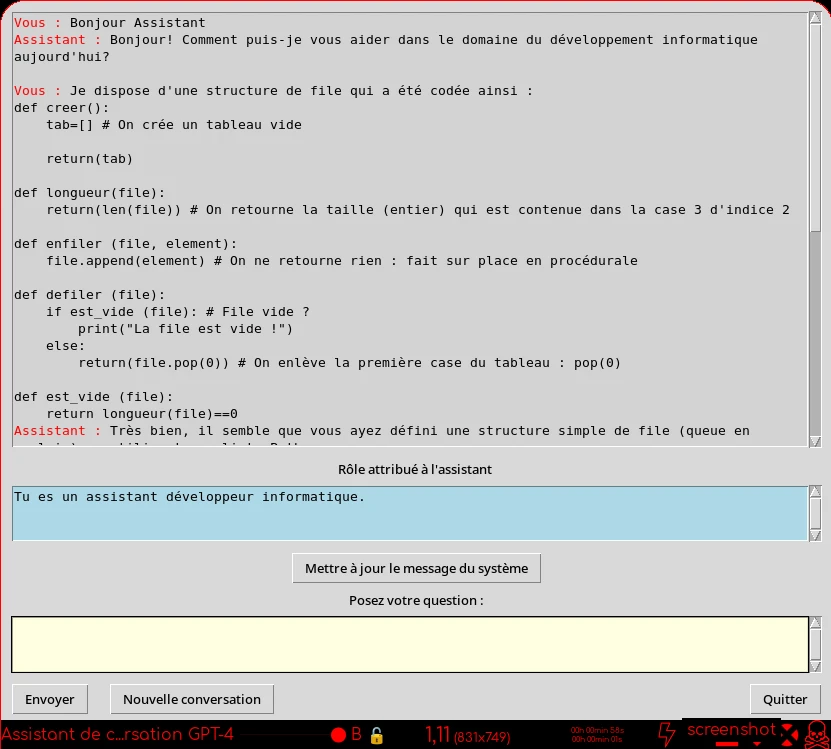Viewport: 831px width, 749px height.
Task: Click the conversation history scrollbar thumb
Action: point(815,330)
